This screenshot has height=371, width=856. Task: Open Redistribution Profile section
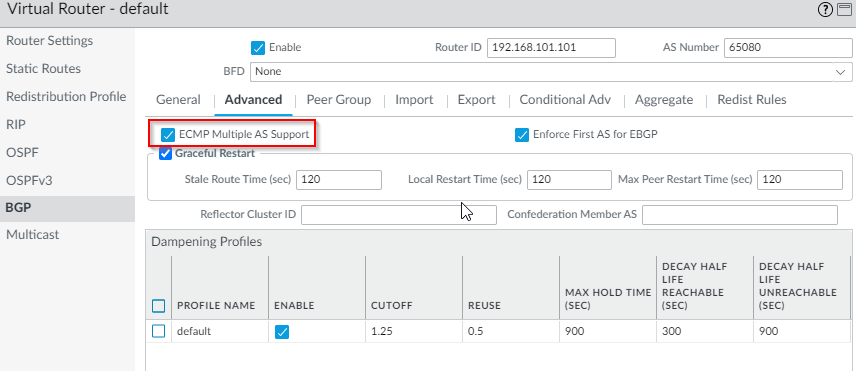[x=67, y=97]
